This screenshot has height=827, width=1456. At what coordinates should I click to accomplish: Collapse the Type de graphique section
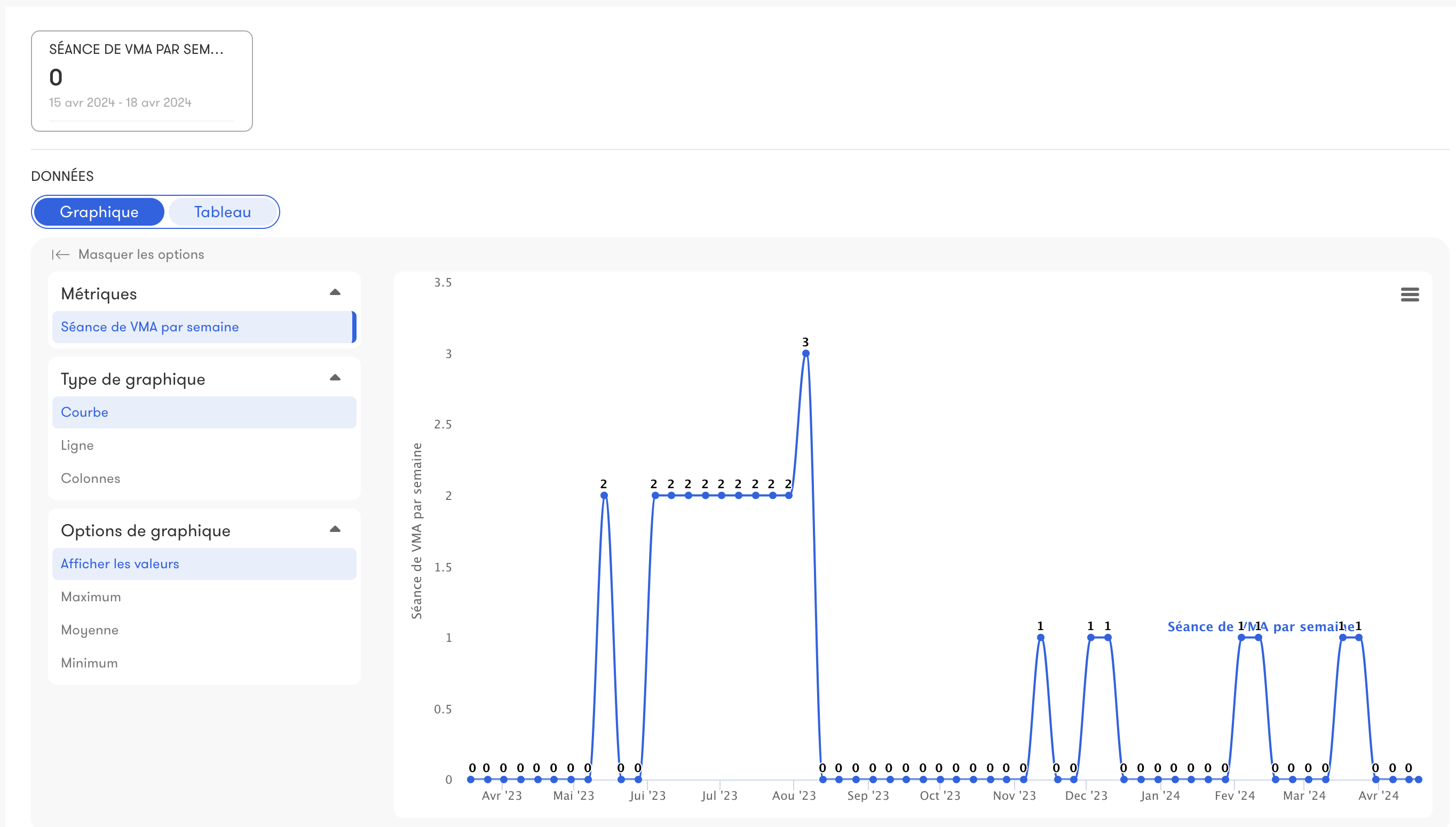pos(335,378)
